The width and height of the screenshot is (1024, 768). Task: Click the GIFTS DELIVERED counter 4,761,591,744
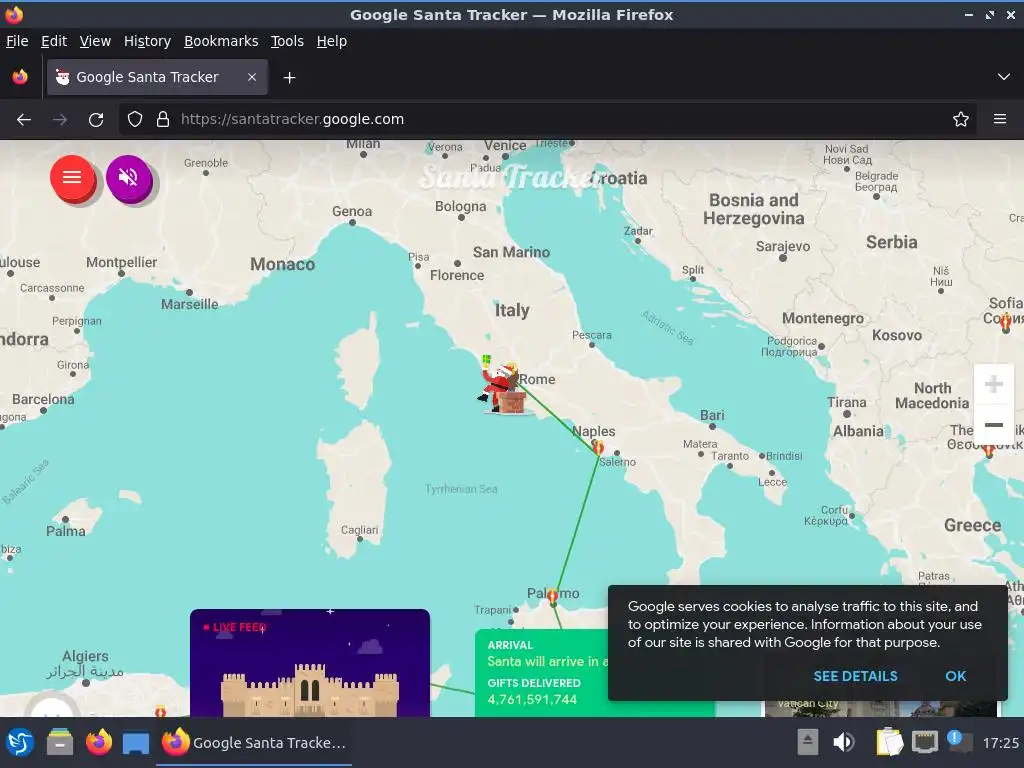pyautogui.click(x=532, y=699)
